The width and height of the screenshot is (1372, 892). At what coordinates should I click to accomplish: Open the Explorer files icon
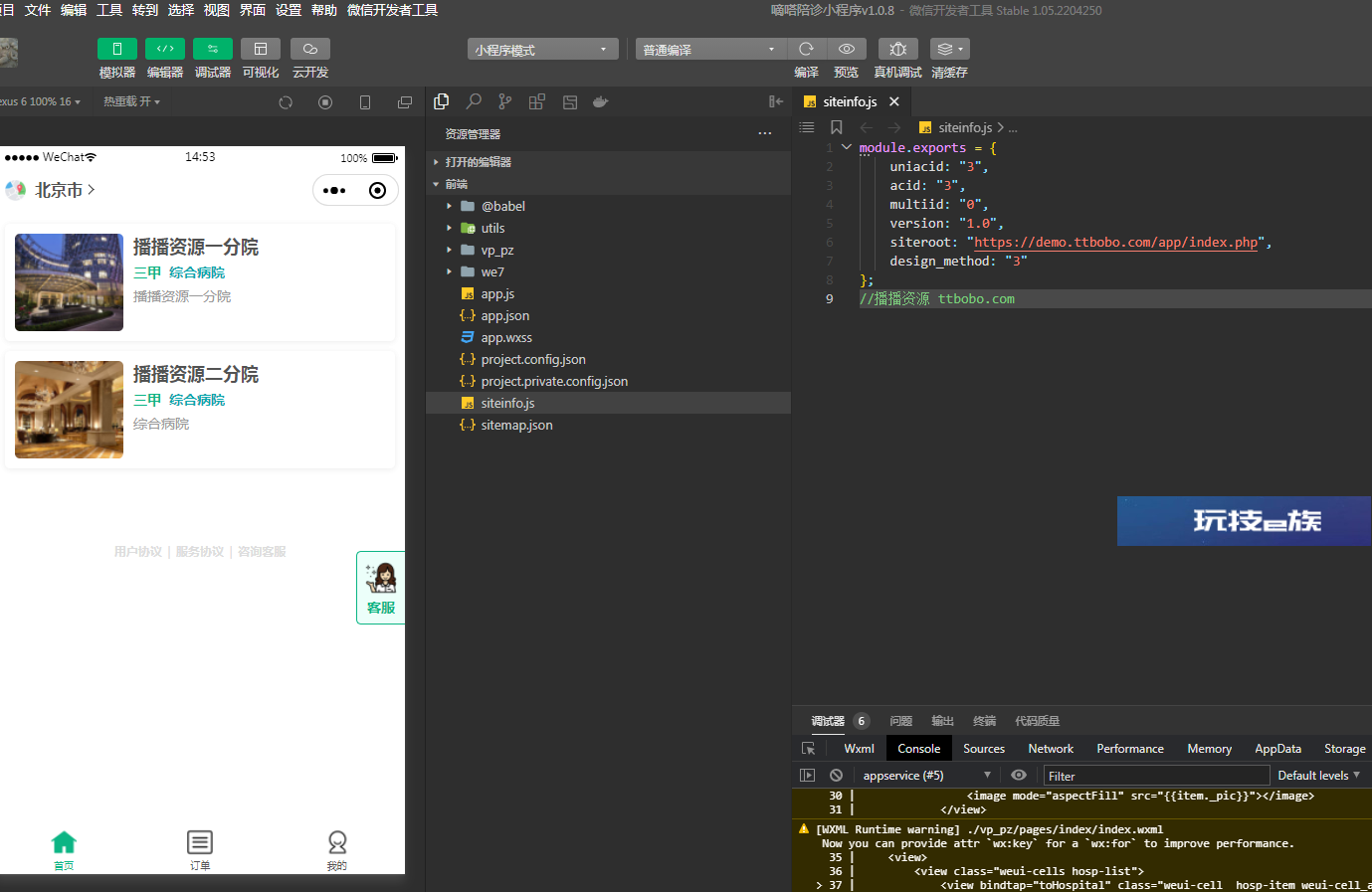pyautogui.click(x=442, y=101)
